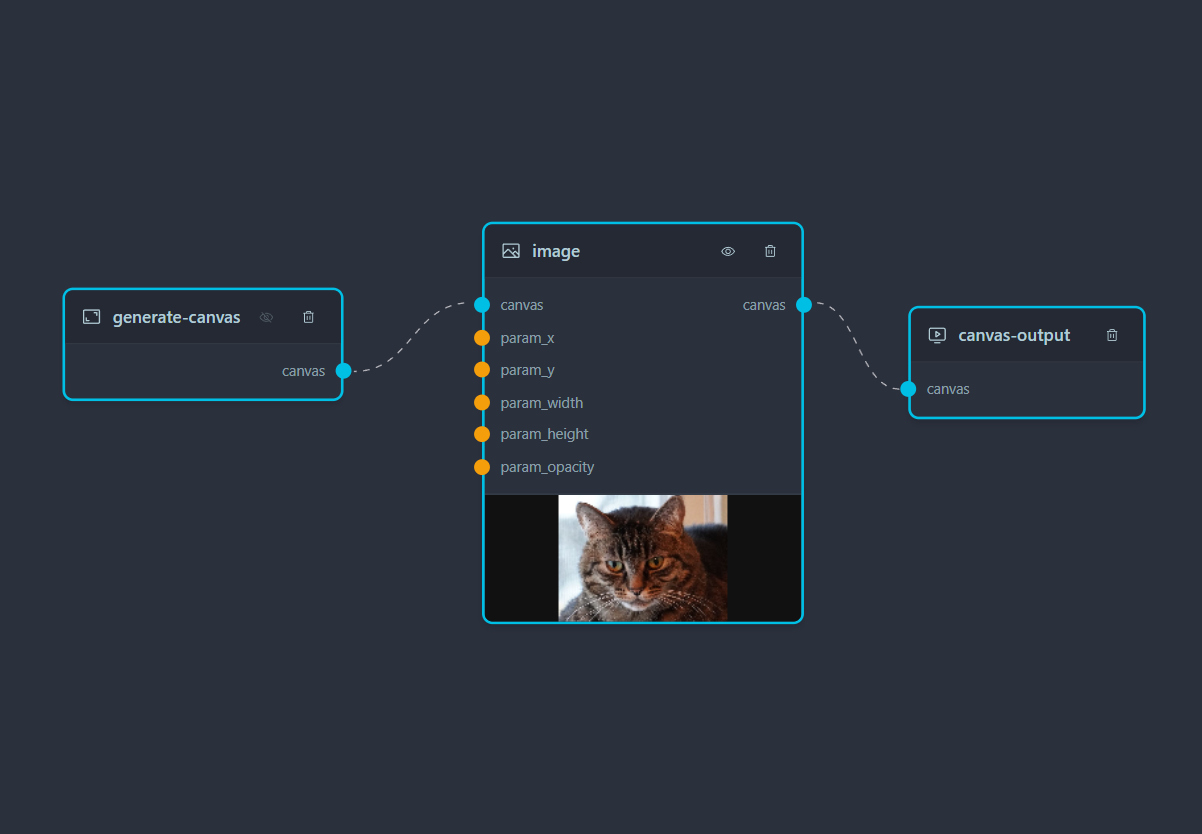
Task: Toggle the image node preview eye
Action: coord(728,251)
